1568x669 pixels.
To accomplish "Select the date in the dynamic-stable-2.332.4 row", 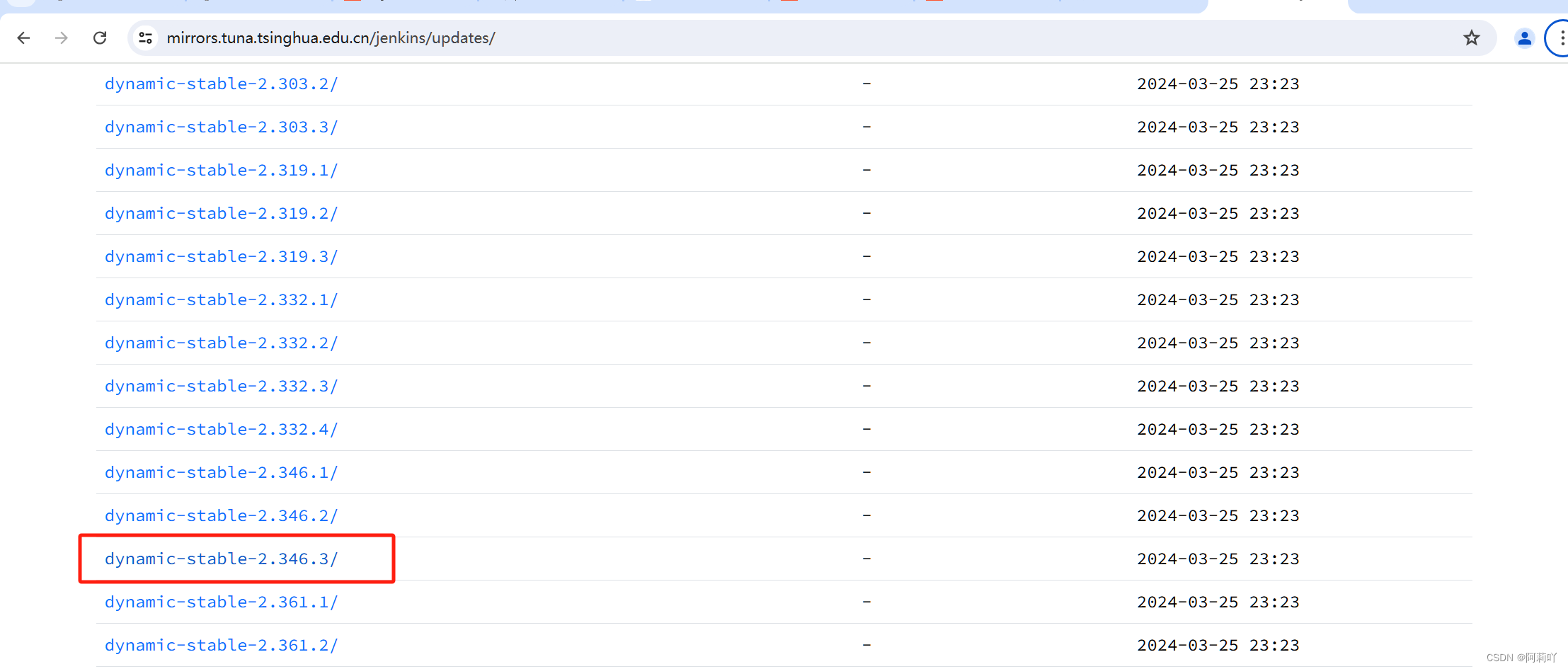I will pos(1218,429).
